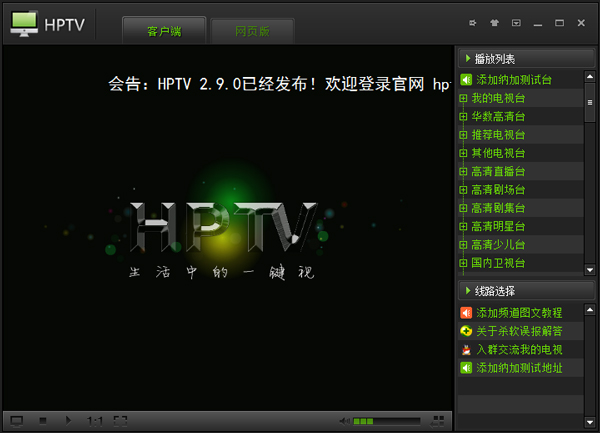Expand the 推荐电视台 tree node

pyautogui.click(x=463, y=135)
